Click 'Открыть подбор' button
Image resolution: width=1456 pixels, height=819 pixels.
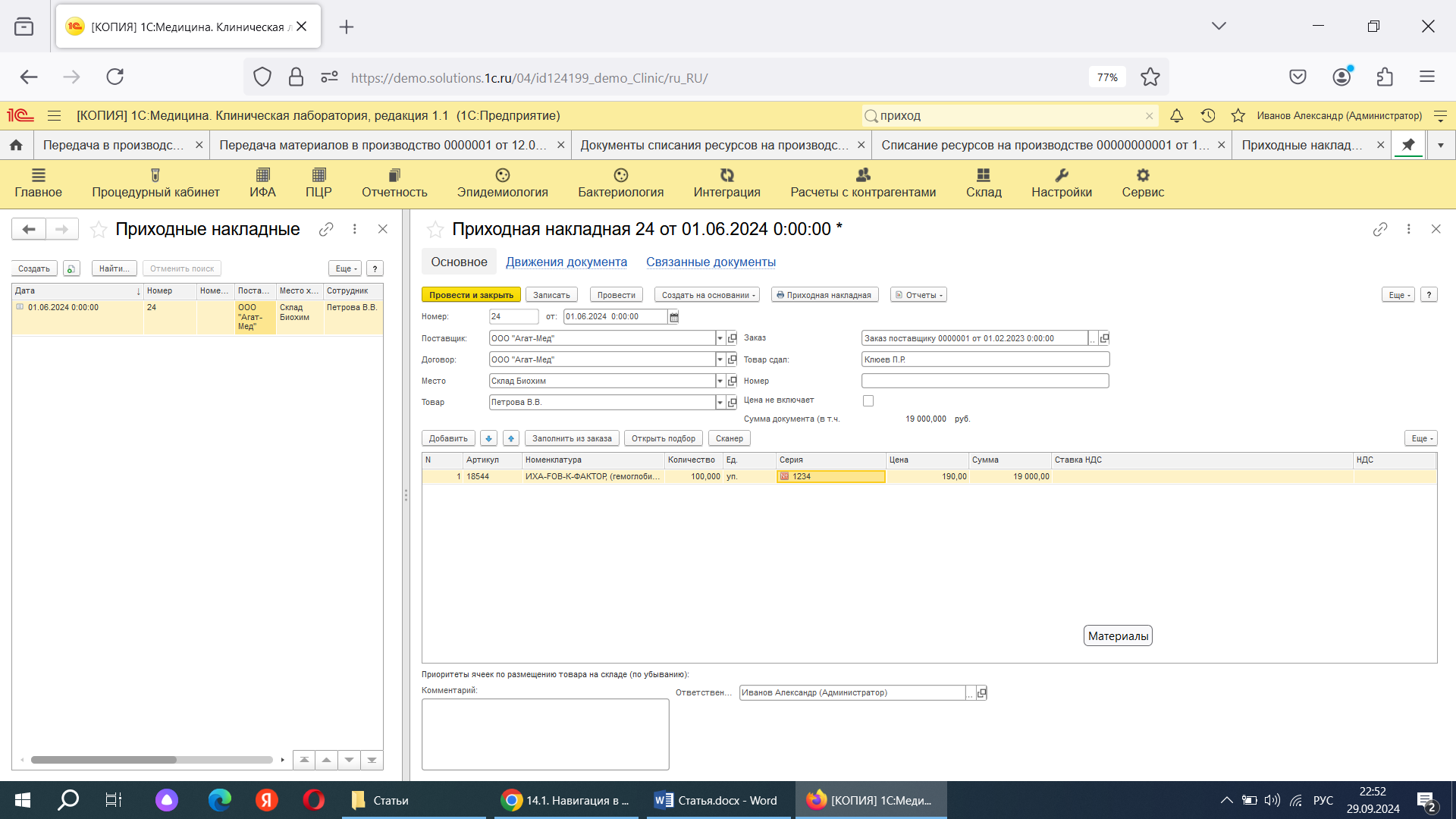[663, 438]
